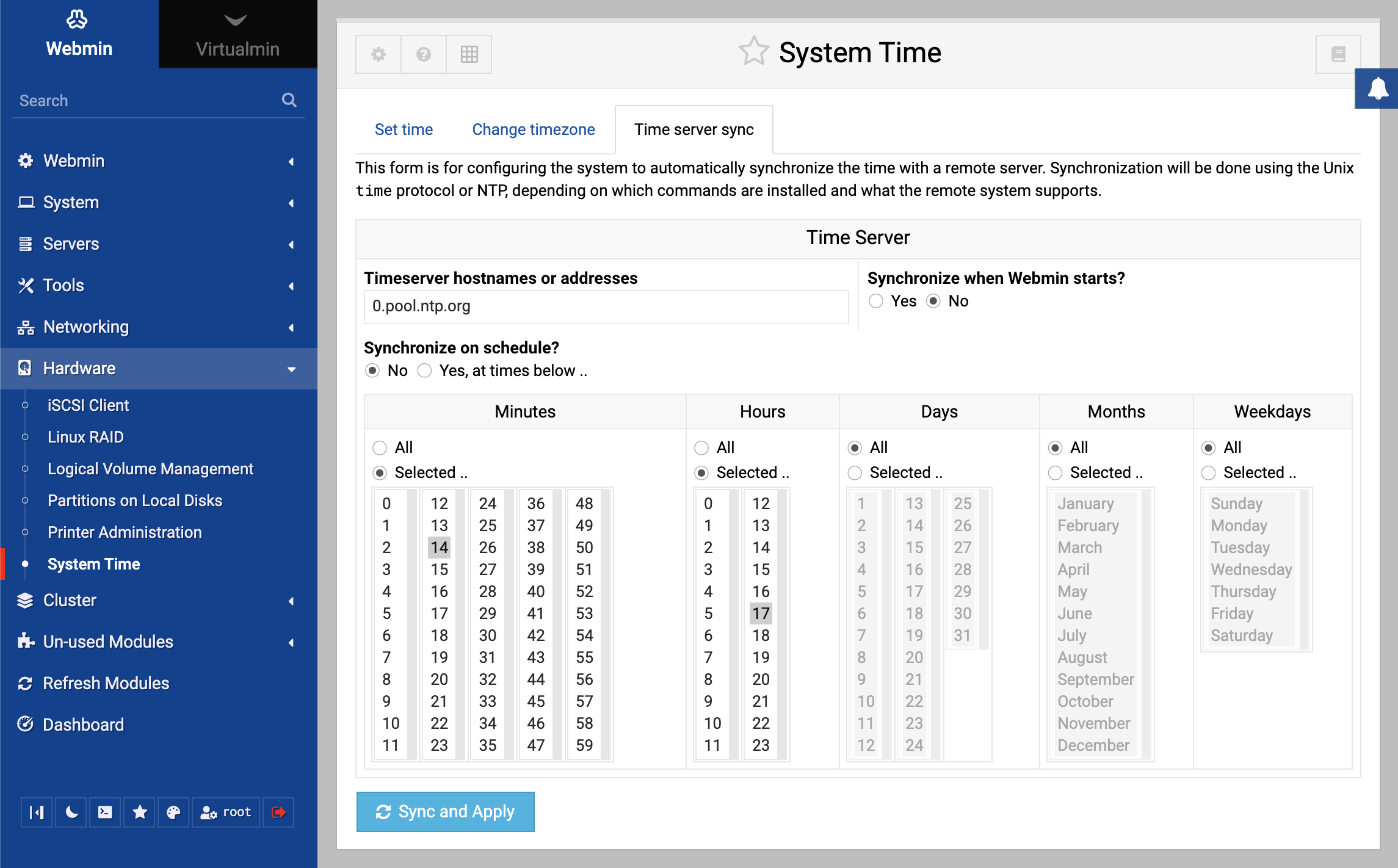Click the System laptop icon

pos(25,203)
